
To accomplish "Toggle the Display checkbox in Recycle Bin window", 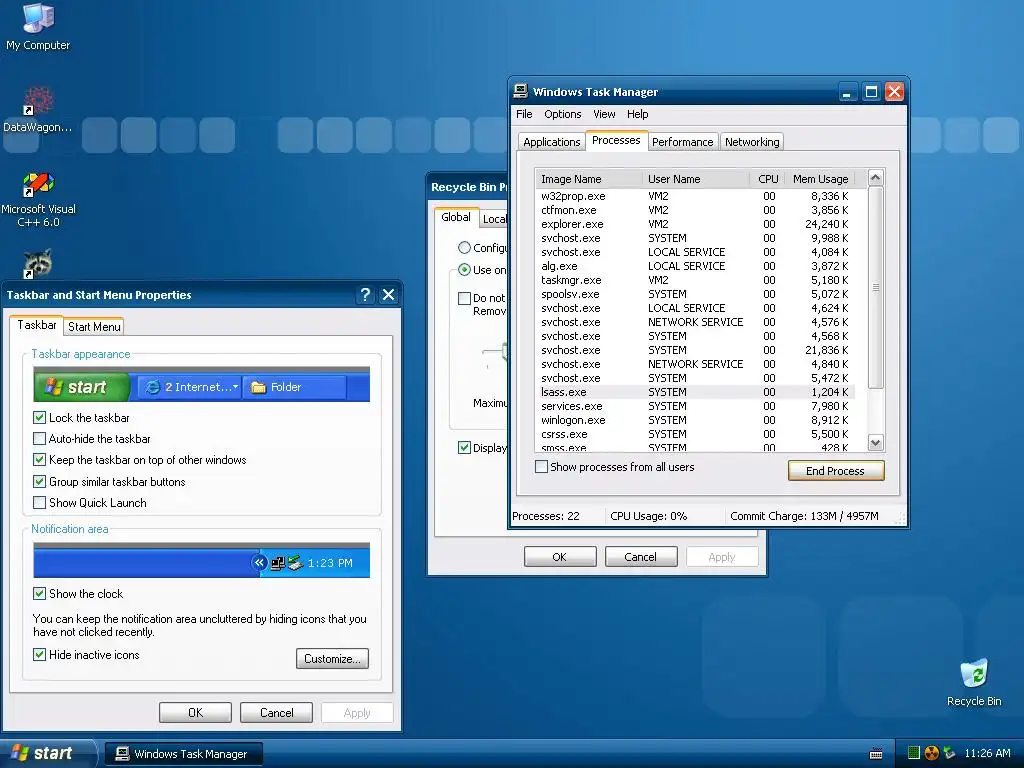I will click(x=464, y=447).
